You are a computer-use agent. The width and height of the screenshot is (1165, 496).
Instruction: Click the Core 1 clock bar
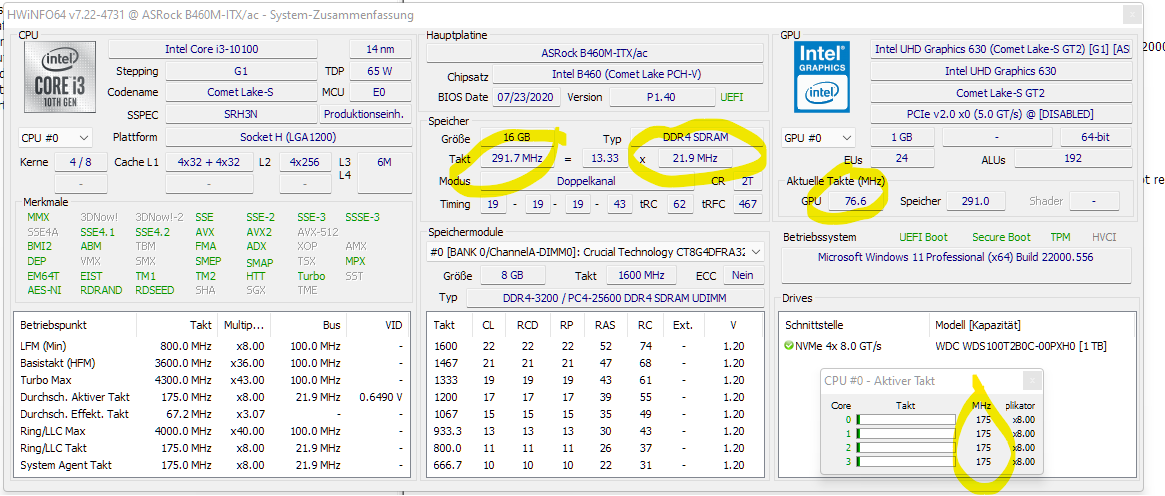[906, 434]
